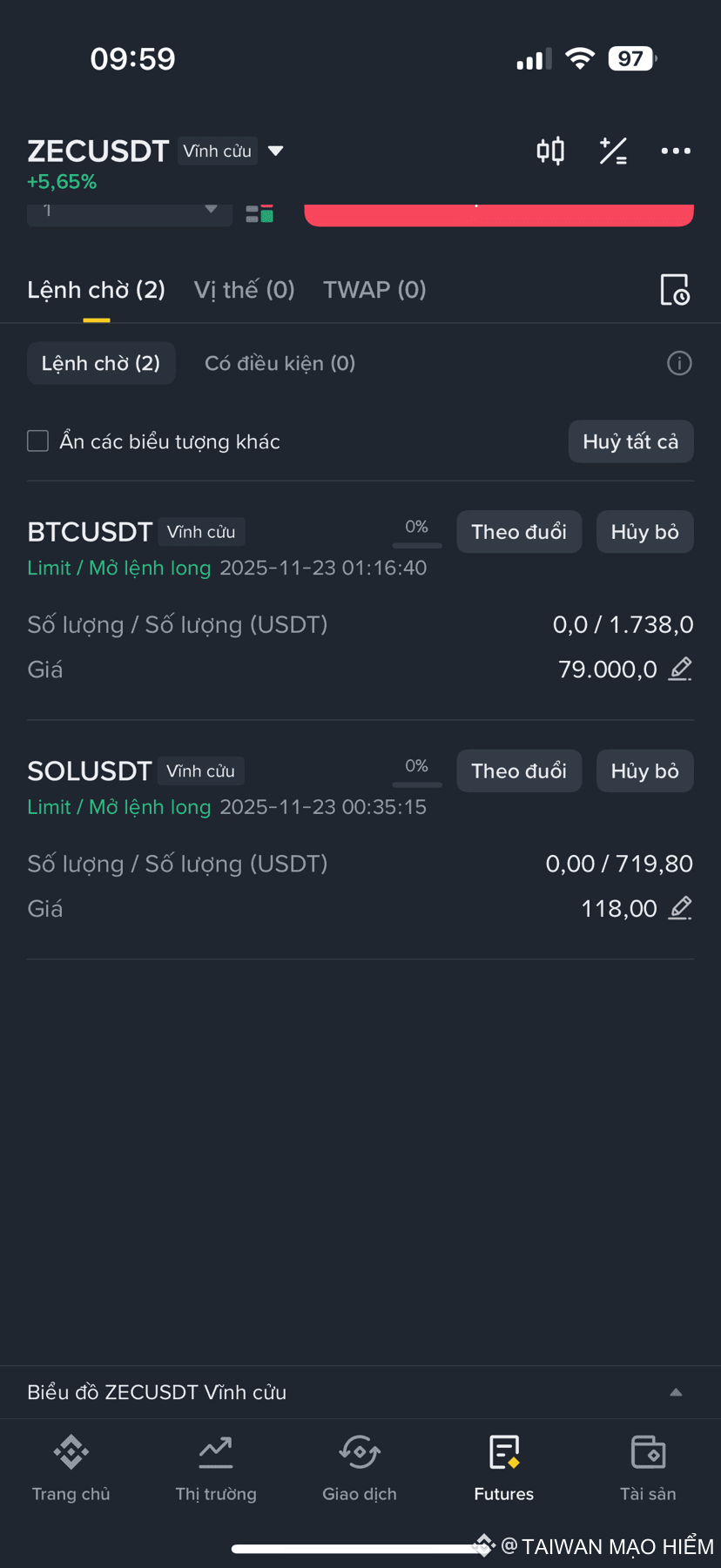Open the quantity dropdown showing 1
The image size is (721, 1568).
(130, 212)
